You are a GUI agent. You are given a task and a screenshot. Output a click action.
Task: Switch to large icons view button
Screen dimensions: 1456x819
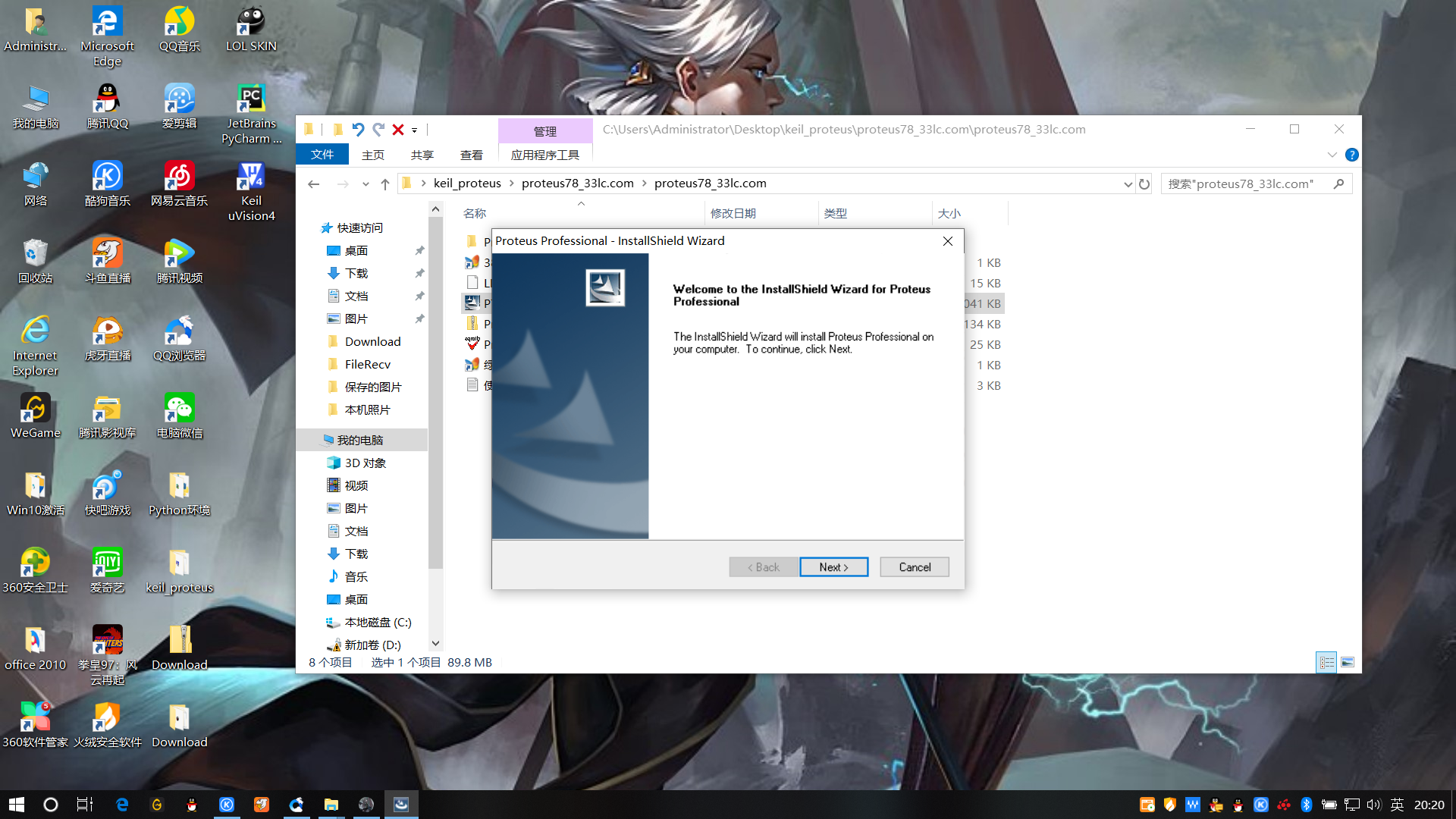(x=1348, y=662)
